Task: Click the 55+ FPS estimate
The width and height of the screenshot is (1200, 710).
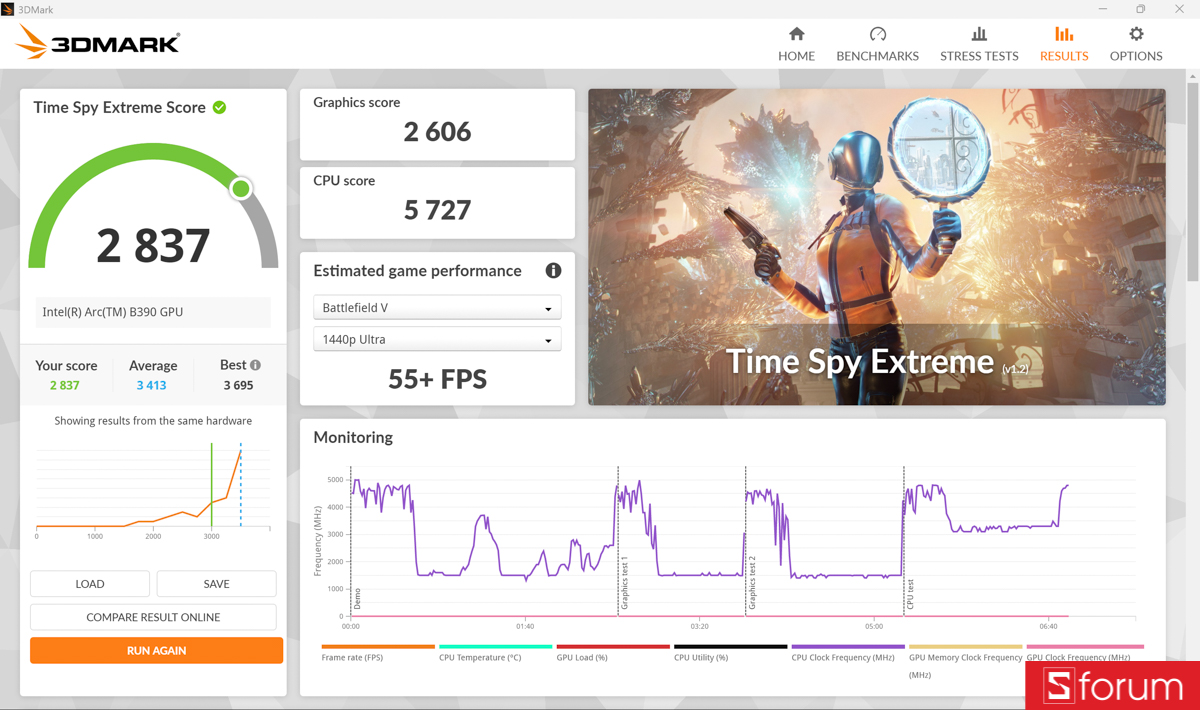Action: [437, 379]
